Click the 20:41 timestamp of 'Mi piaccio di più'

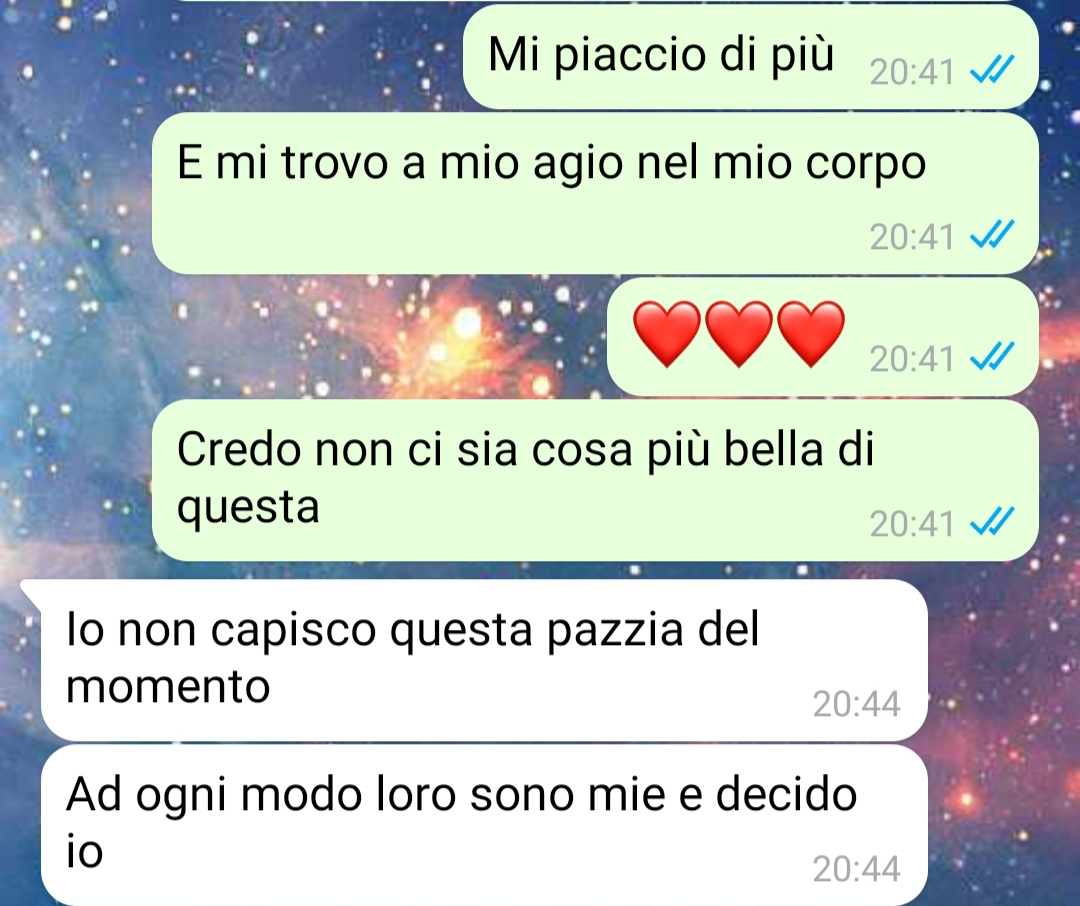(912, 72)
